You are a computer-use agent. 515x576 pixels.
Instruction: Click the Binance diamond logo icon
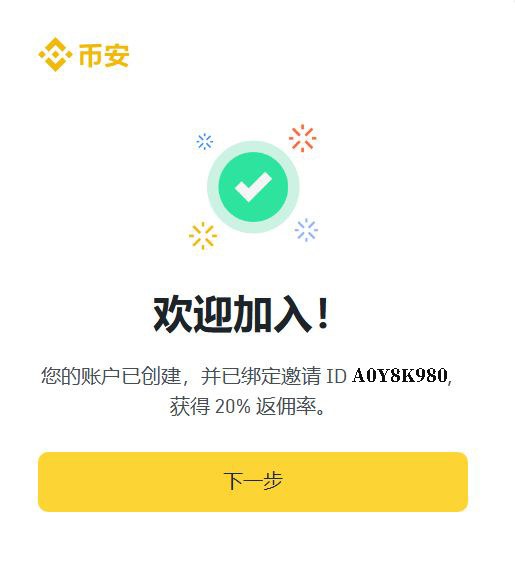coord(55,54)
